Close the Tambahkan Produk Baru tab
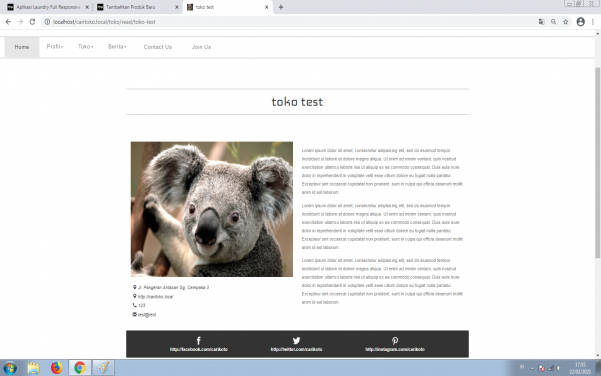 [177, 7]
